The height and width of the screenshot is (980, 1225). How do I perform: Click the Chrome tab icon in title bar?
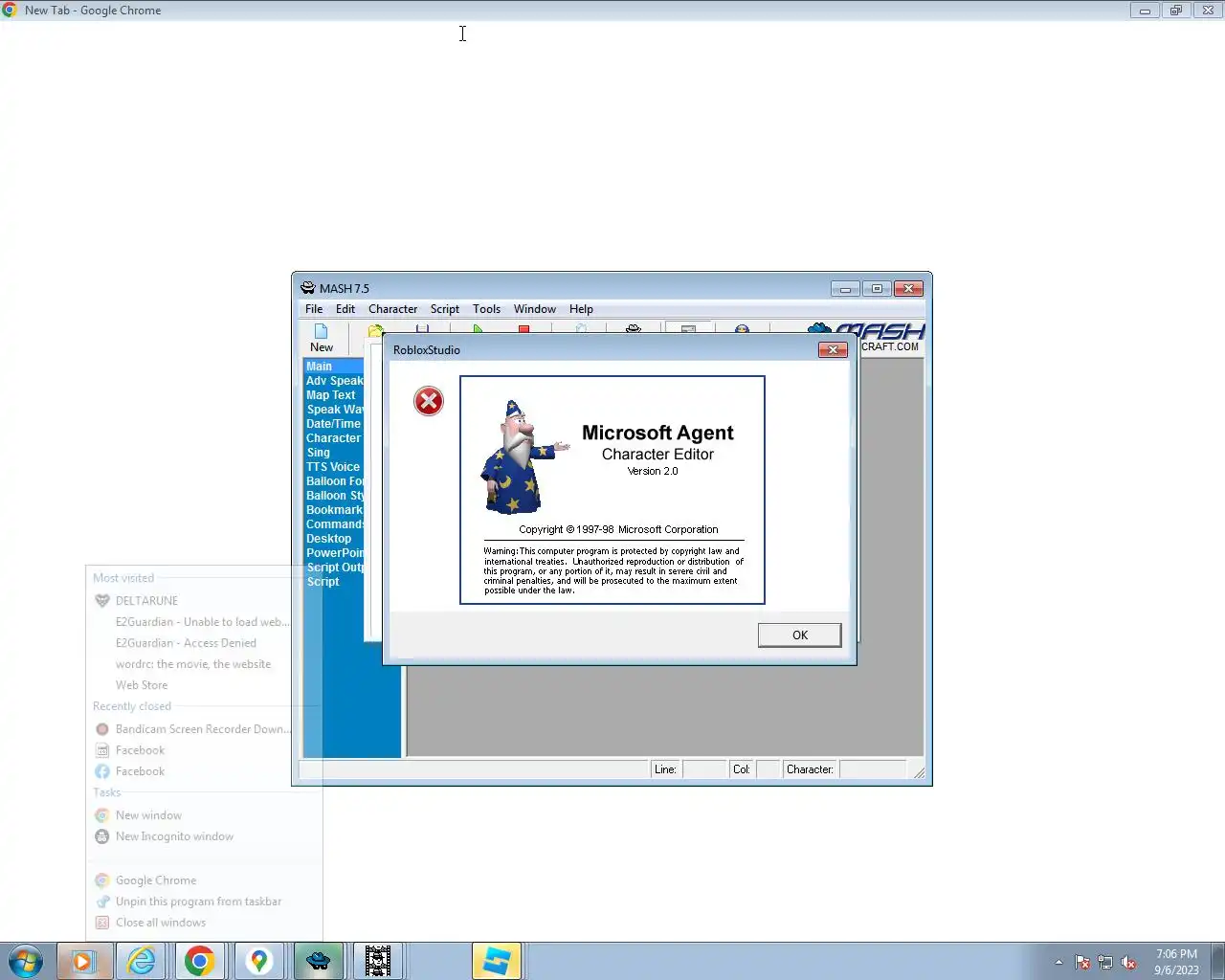click(10, 10)
